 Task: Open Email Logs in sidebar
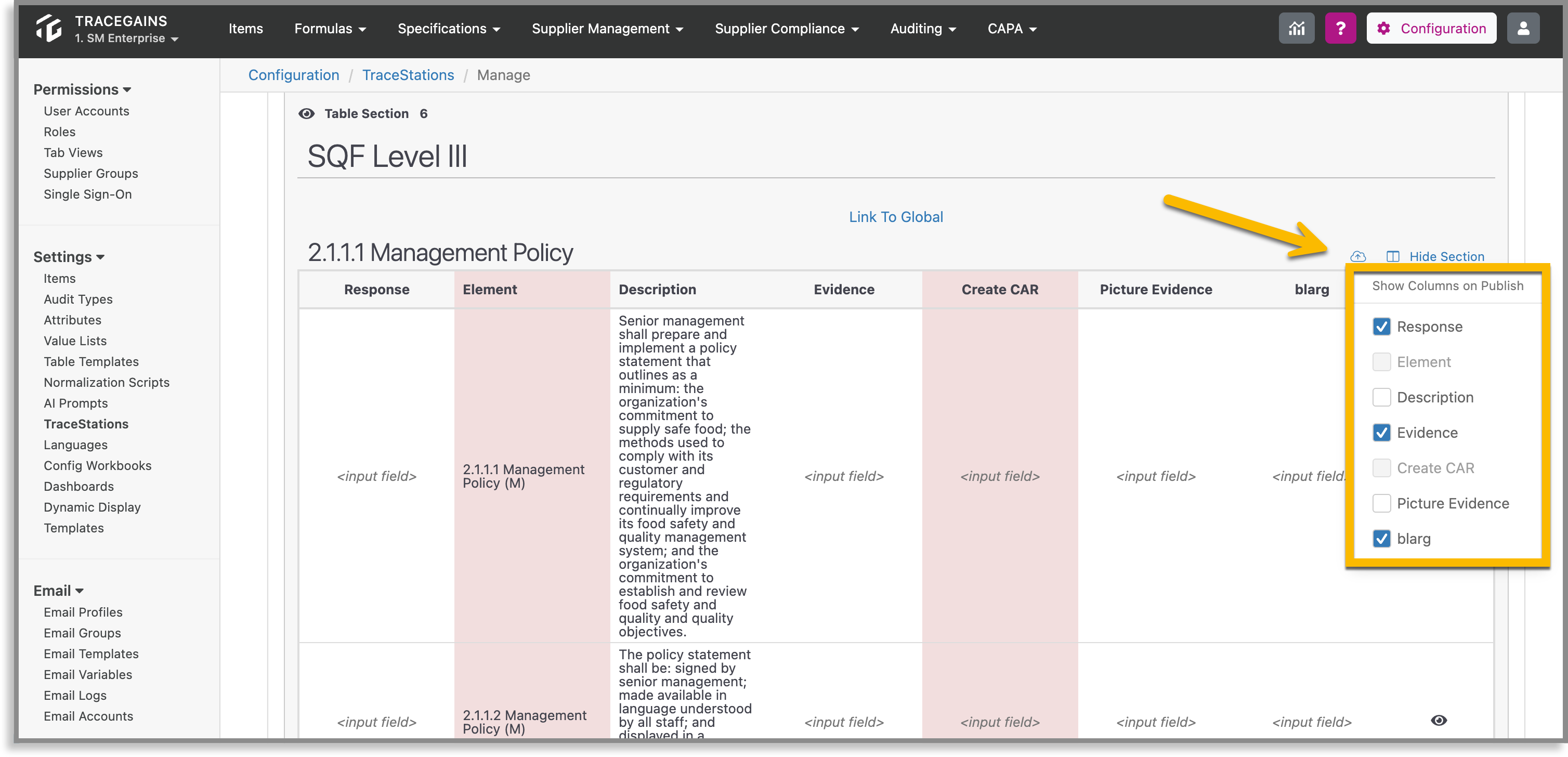click(x=75, y=696)
